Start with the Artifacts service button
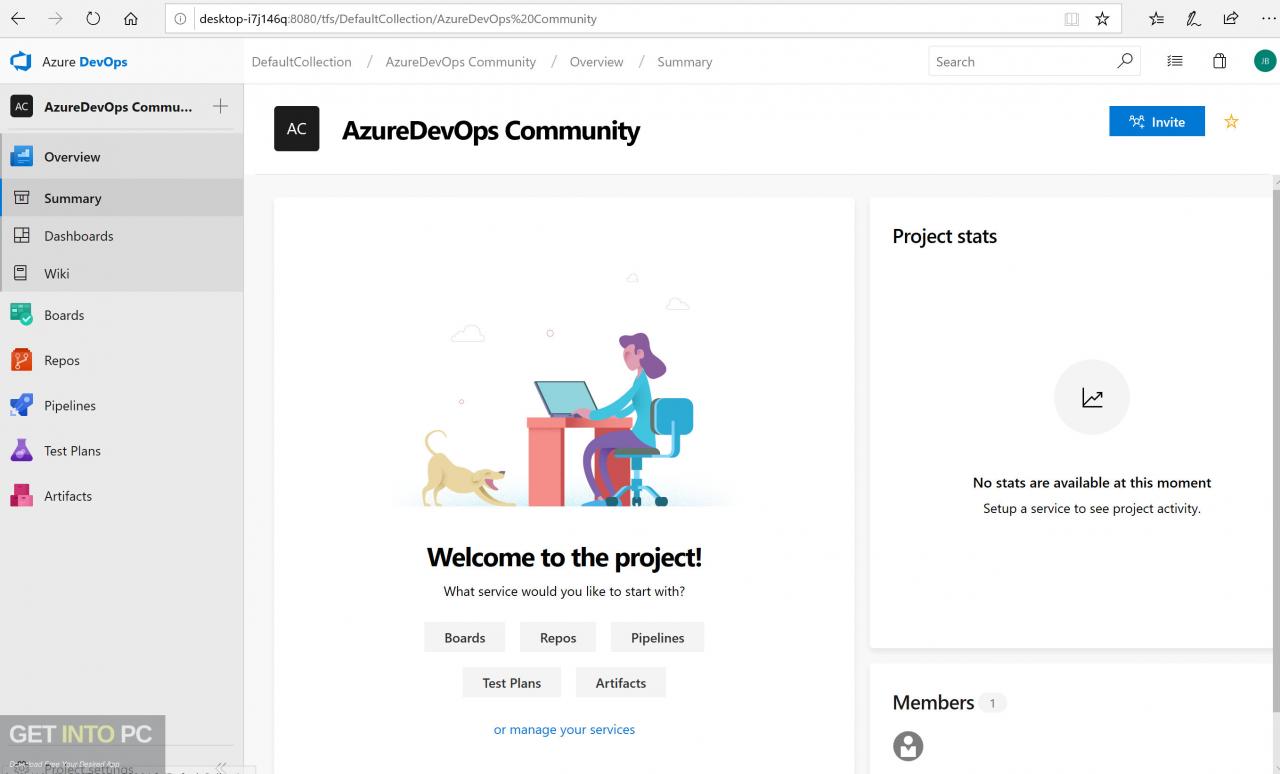 (x=621, y=682)
